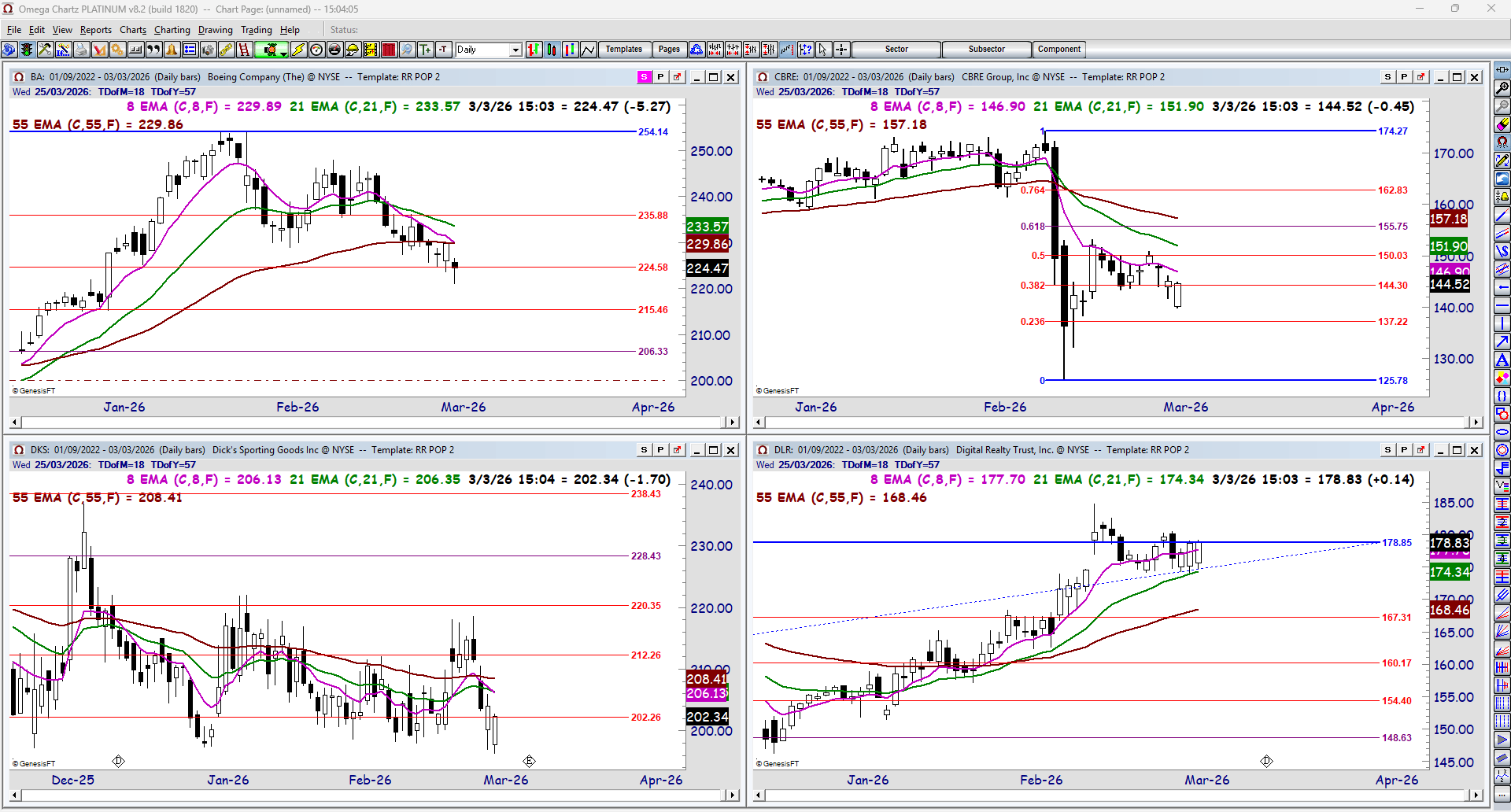This screenshot has width=1511, height=812.
Task: Open the Help menu
Action: [290, 30]
